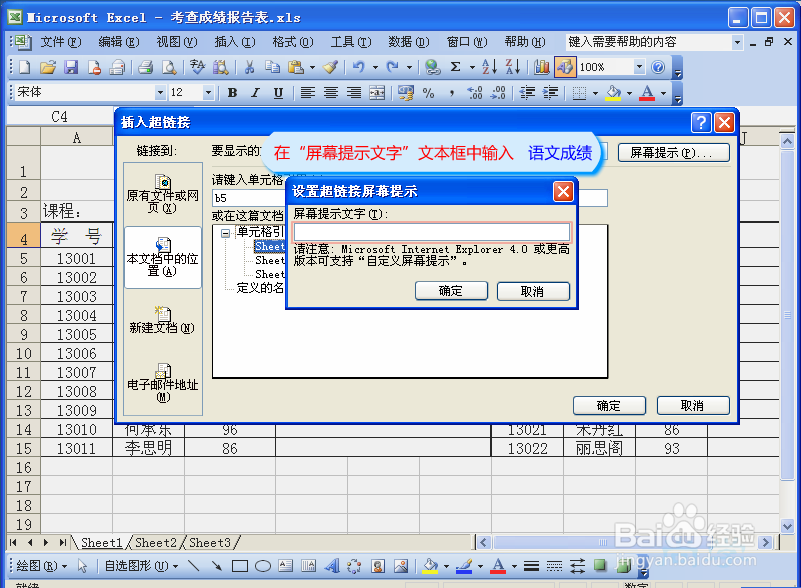Switch to the Sheet2 tab

(156, 543)
